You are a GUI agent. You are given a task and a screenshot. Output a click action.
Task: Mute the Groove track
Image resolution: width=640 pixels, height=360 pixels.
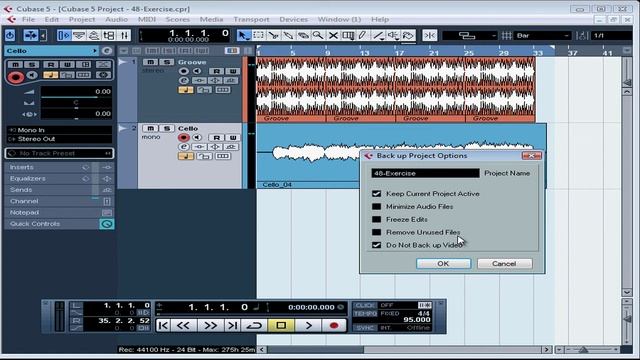coord(150,62)
